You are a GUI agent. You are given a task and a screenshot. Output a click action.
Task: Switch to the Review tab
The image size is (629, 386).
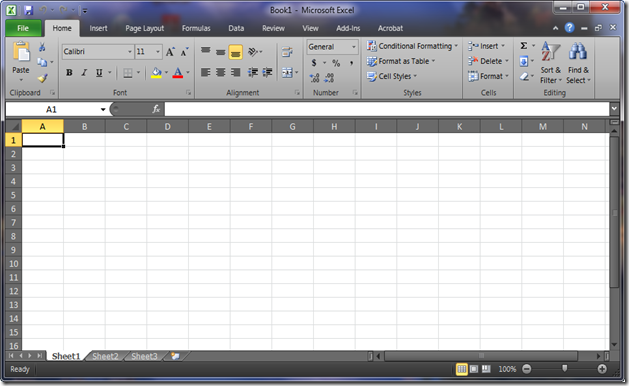pos(274,28)
